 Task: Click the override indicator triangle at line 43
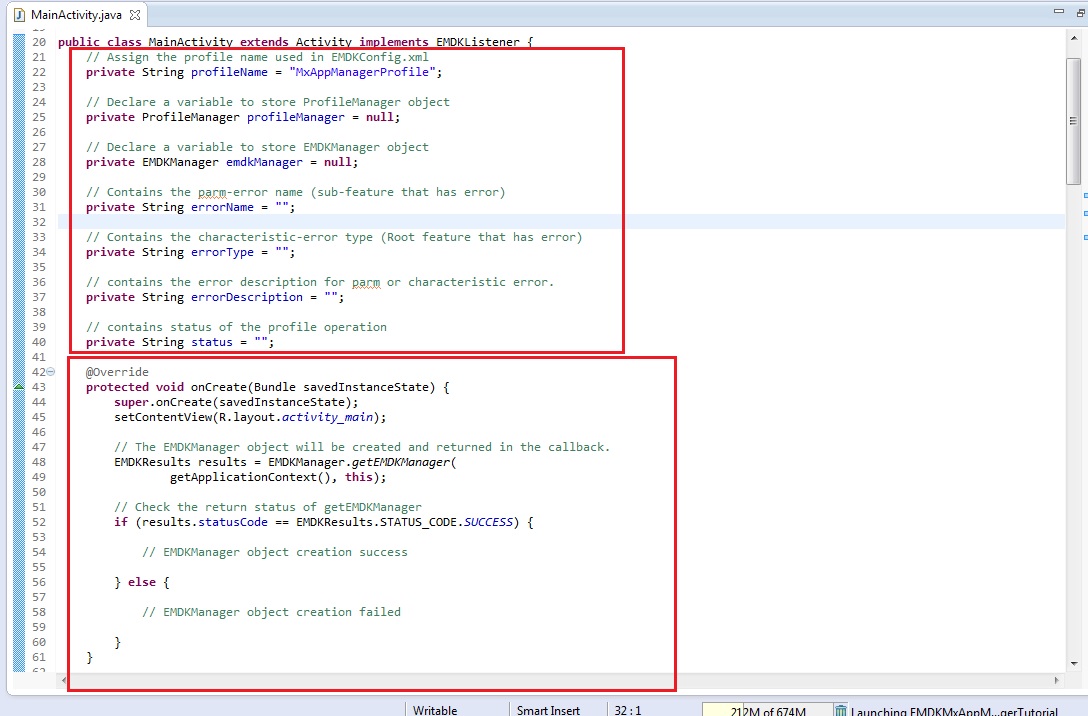pos(19,387)
